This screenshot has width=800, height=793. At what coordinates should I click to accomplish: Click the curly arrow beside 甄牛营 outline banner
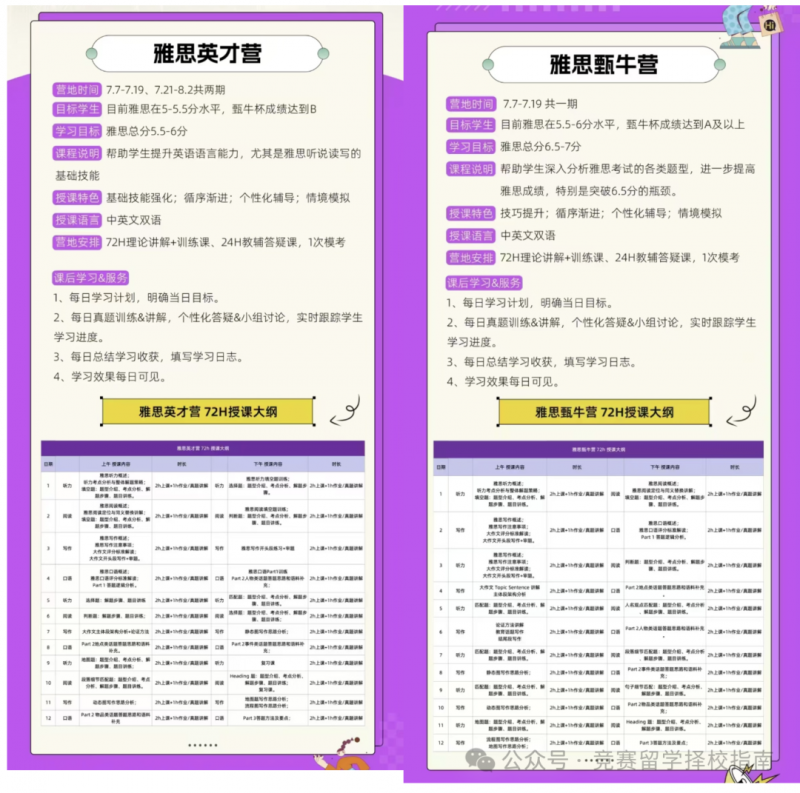pos(741,412)
